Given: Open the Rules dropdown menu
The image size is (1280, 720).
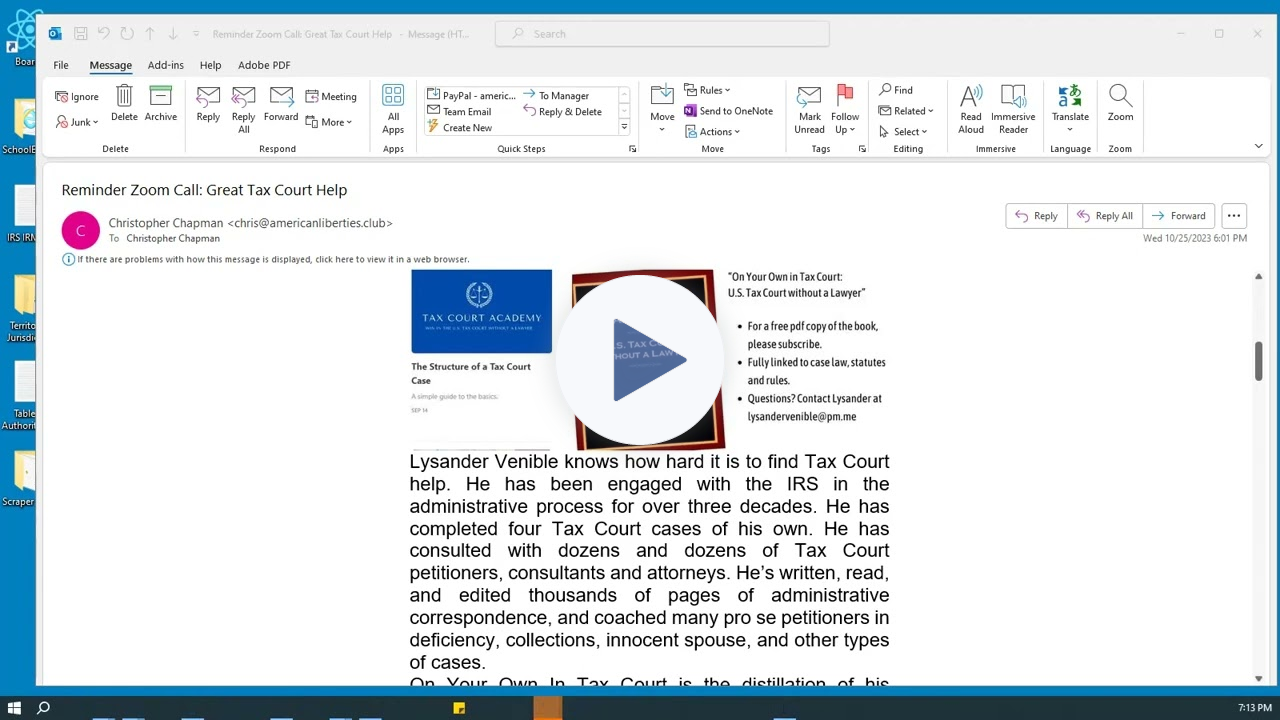Looking at the screenshot, I should [708, 90].
